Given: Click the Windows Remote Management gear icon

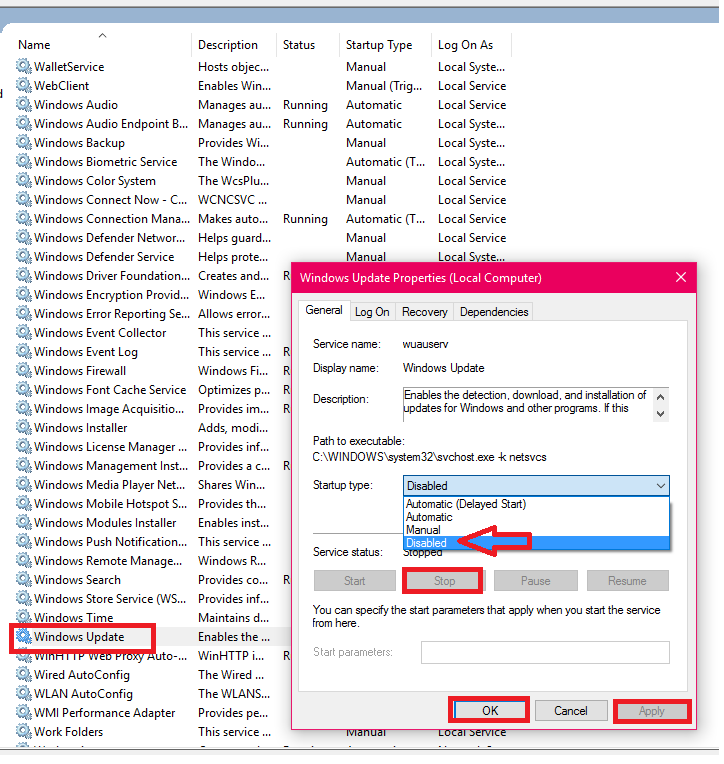Looking at the screenshot, I should (23, 560).
